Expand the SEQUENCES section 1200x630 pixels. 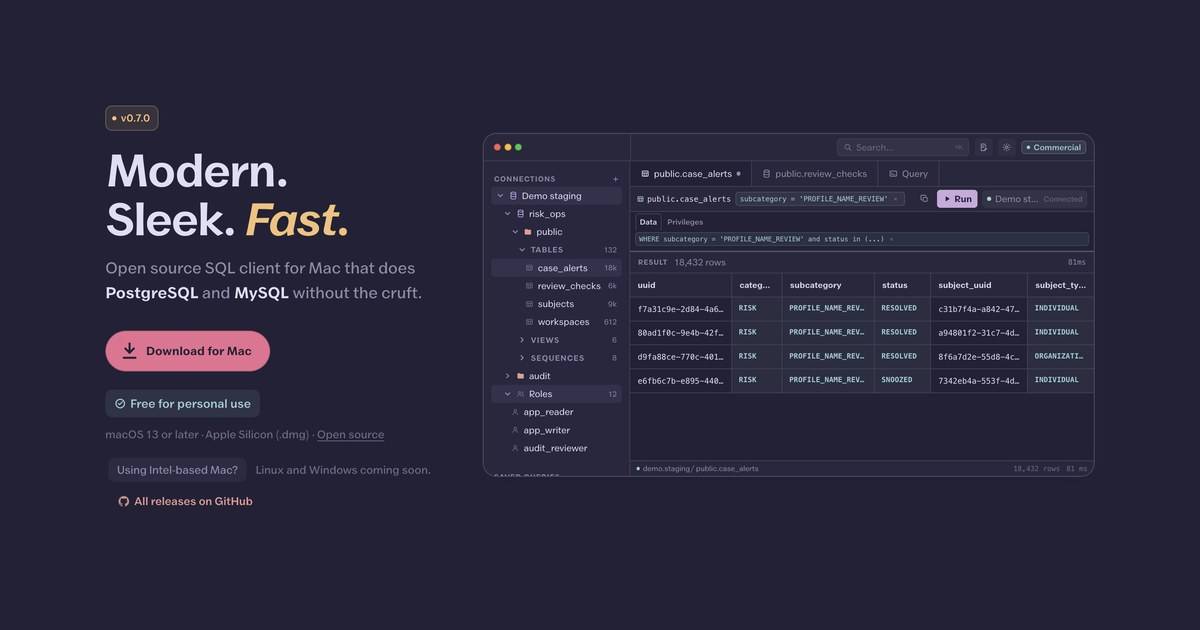point(522,358)
